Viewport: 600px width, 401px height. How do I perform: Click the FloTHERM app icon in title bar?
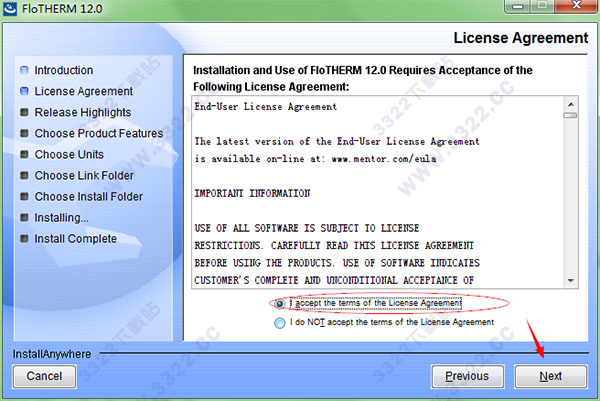coord(10,8)
